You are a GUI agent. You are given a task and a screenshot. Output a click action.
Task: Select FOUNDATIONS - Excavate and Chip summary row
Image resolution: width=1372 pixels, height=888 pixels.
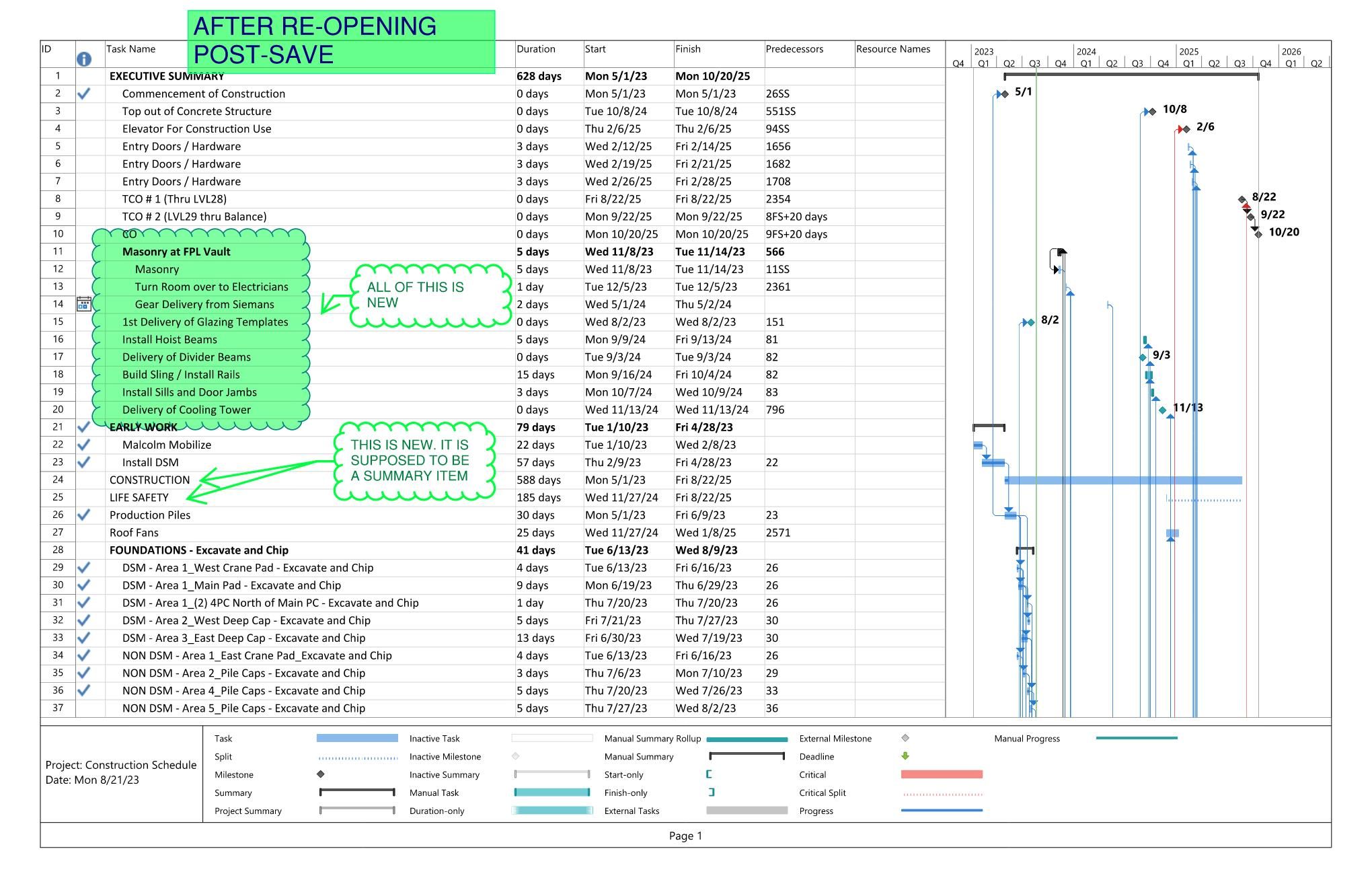click(x=198, y=550)
